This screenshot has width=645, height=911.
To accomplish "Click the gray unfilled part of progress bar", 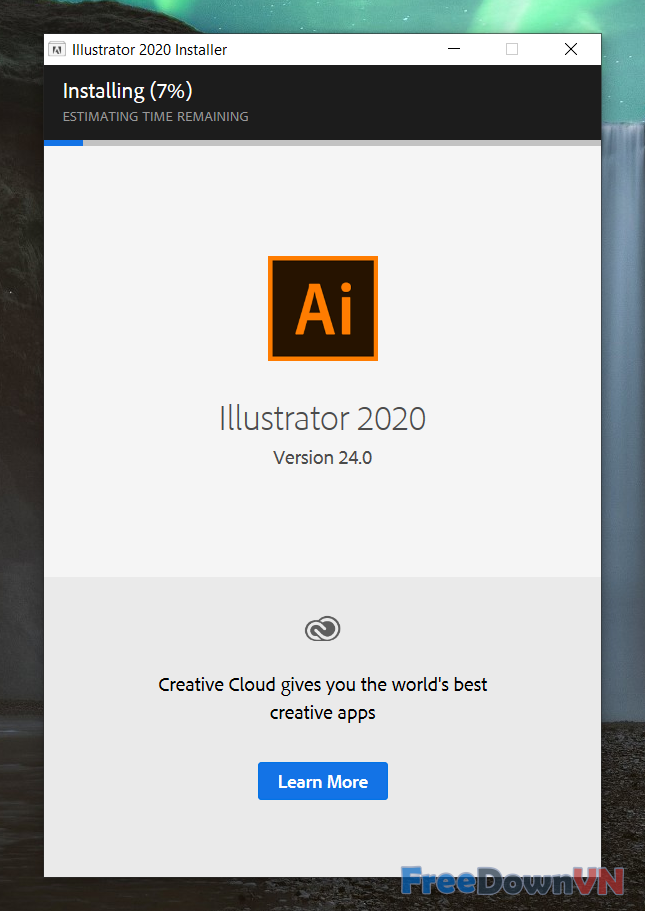I will pos(340,143).
